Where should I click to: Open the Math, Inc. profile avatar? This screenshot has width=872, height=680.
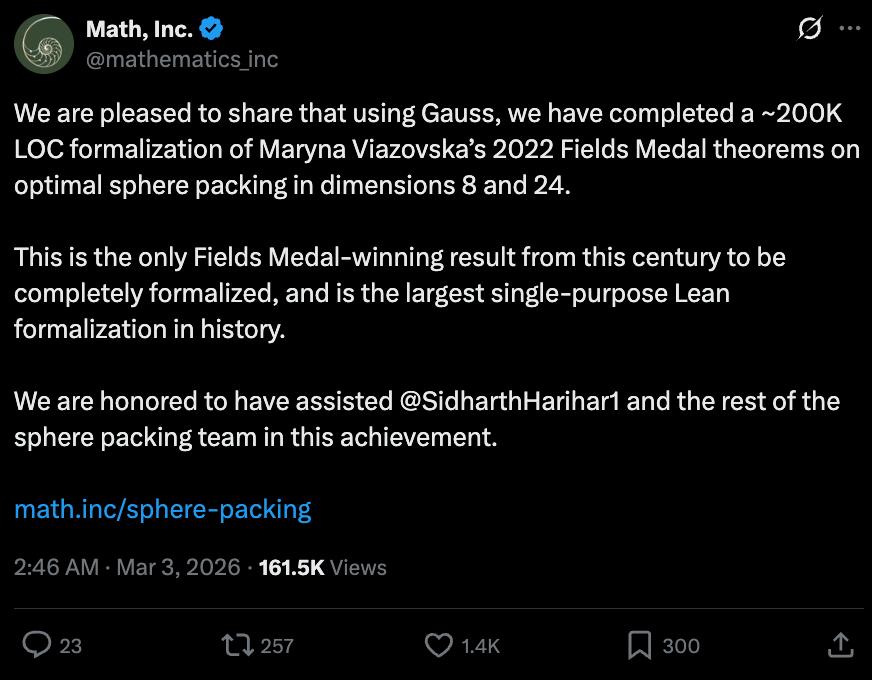pyautogui.click(x=43, y=44)
